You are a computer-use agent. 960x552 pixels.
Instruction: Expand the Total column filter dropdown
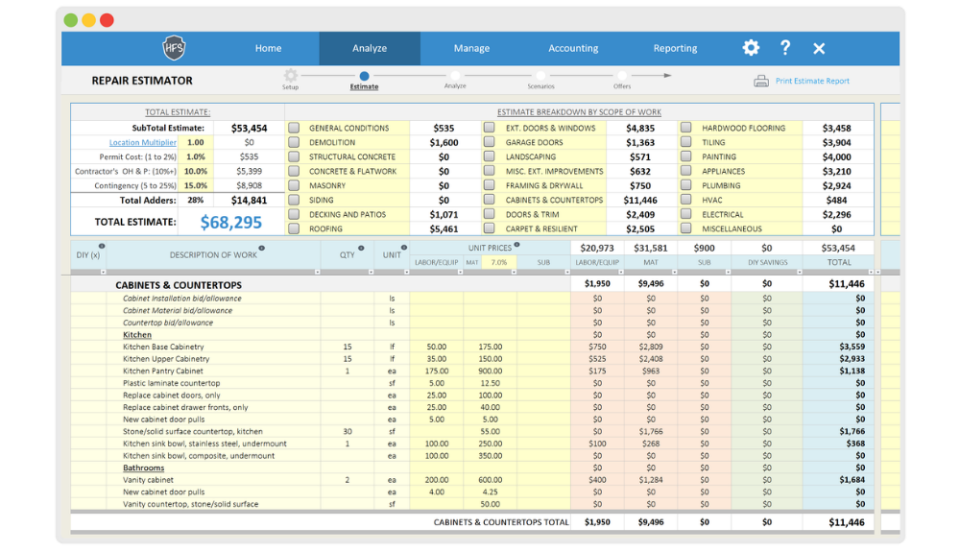point(871,272)
